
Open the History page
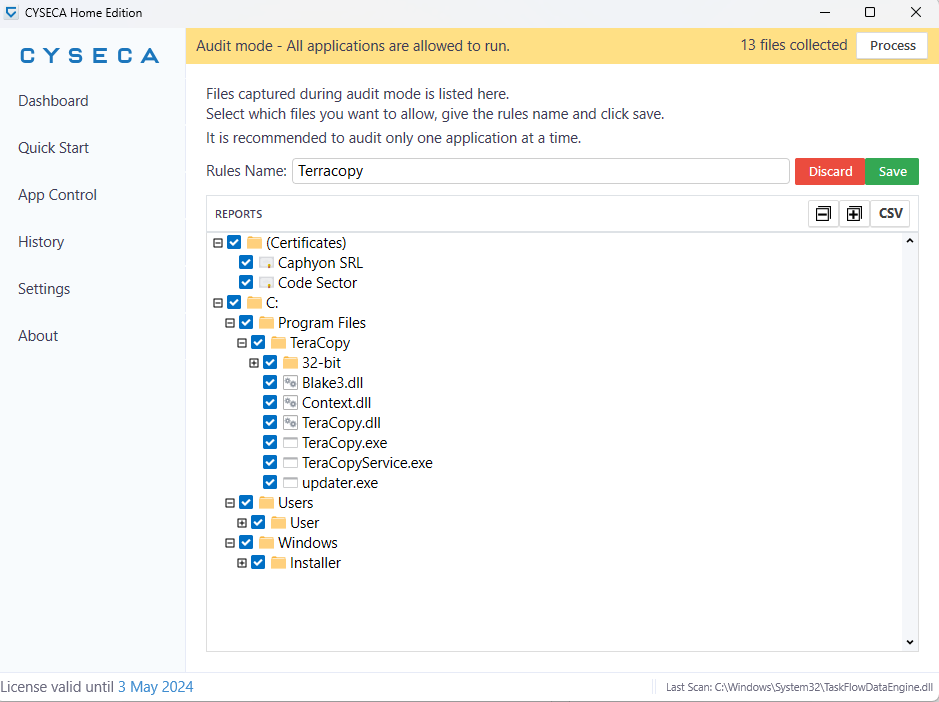tap(41, 242)
